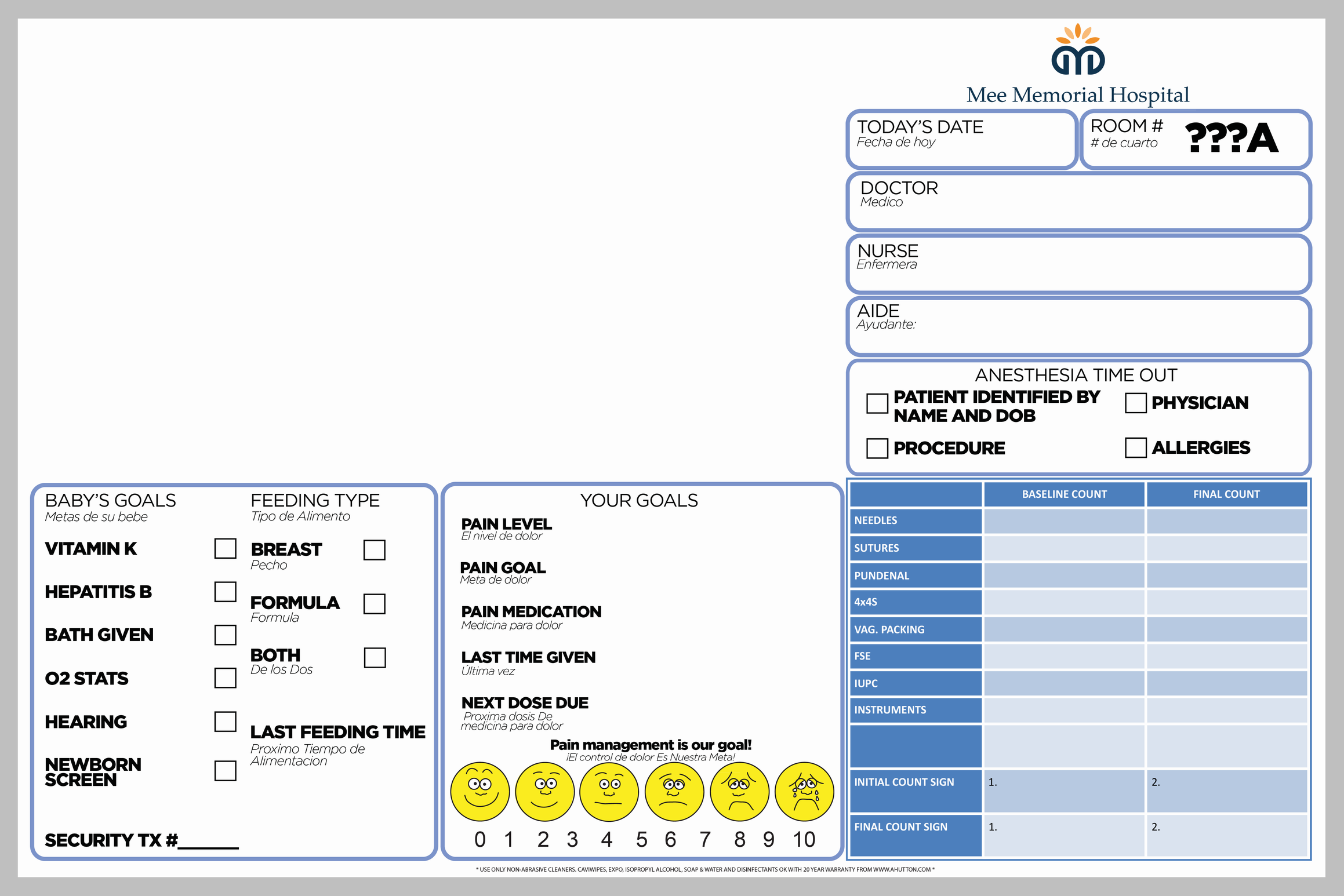Image resolution: width=1344 pixels, height=896 pixels.
Task: Click pain scale number 10
Action: click(x=804, y=840)
